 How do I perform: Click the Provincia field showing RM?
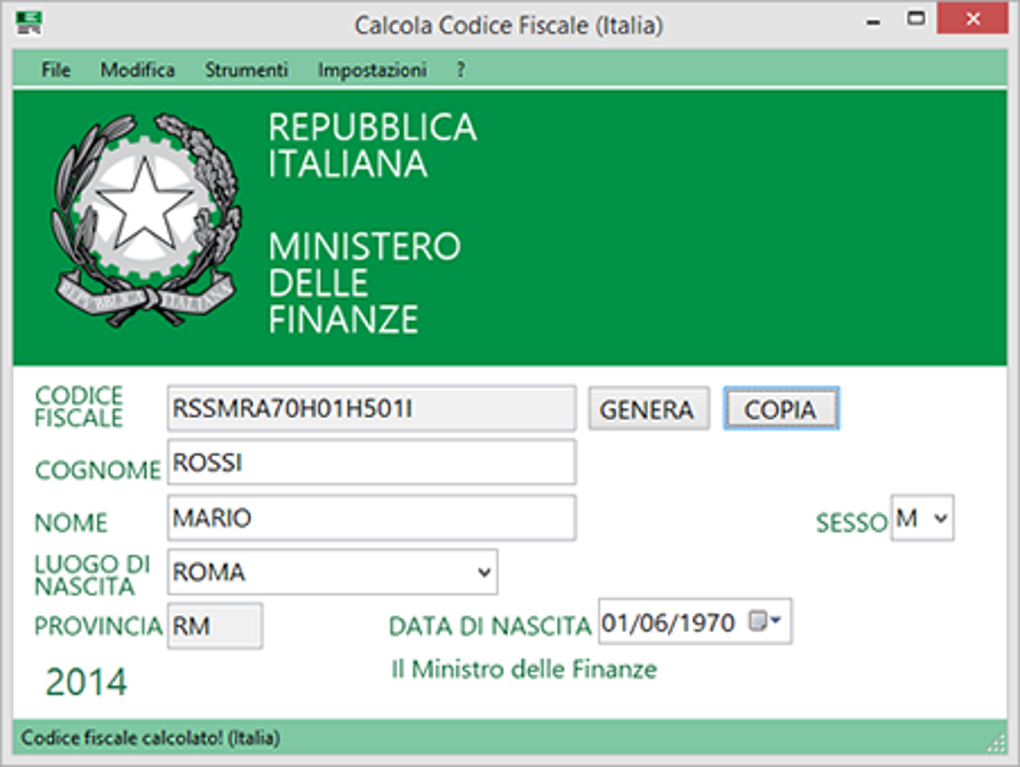tap(215, 626)
